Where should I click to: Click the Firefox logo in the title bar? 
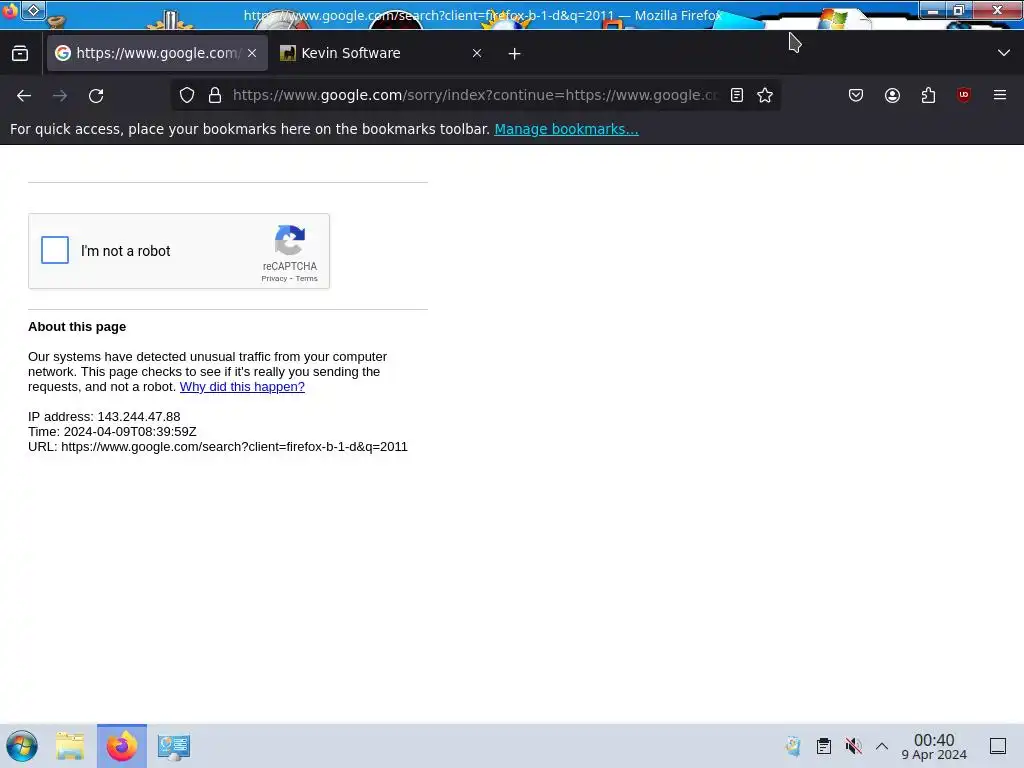click(10, 11)
